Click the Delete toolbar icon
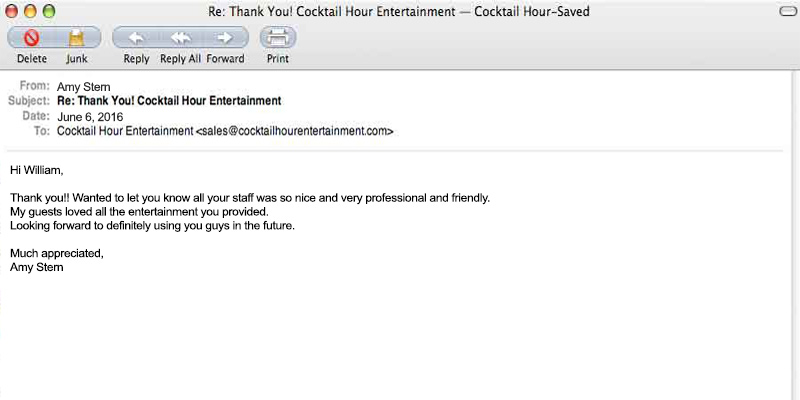This screenshot has width=800, height=400. pyautogui.click(x=31, y=39)
